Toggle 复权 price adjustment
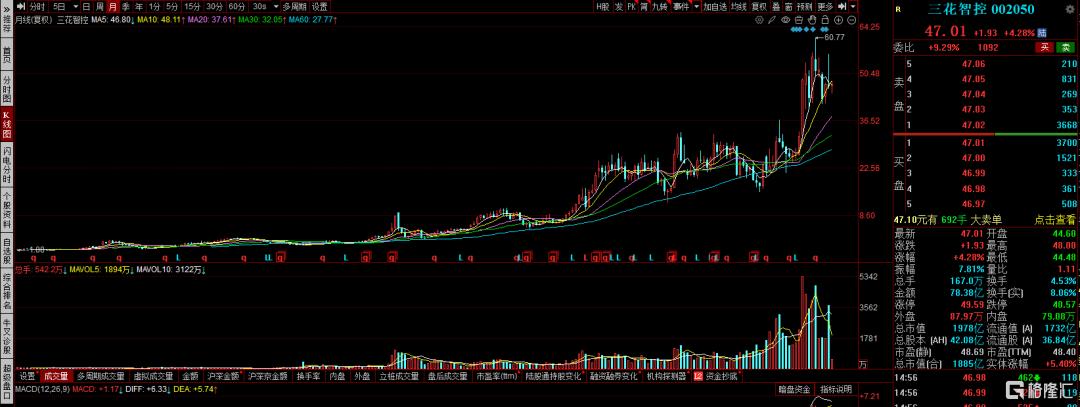The height and width of the screenshot is (407, 1080). (759, 6)
